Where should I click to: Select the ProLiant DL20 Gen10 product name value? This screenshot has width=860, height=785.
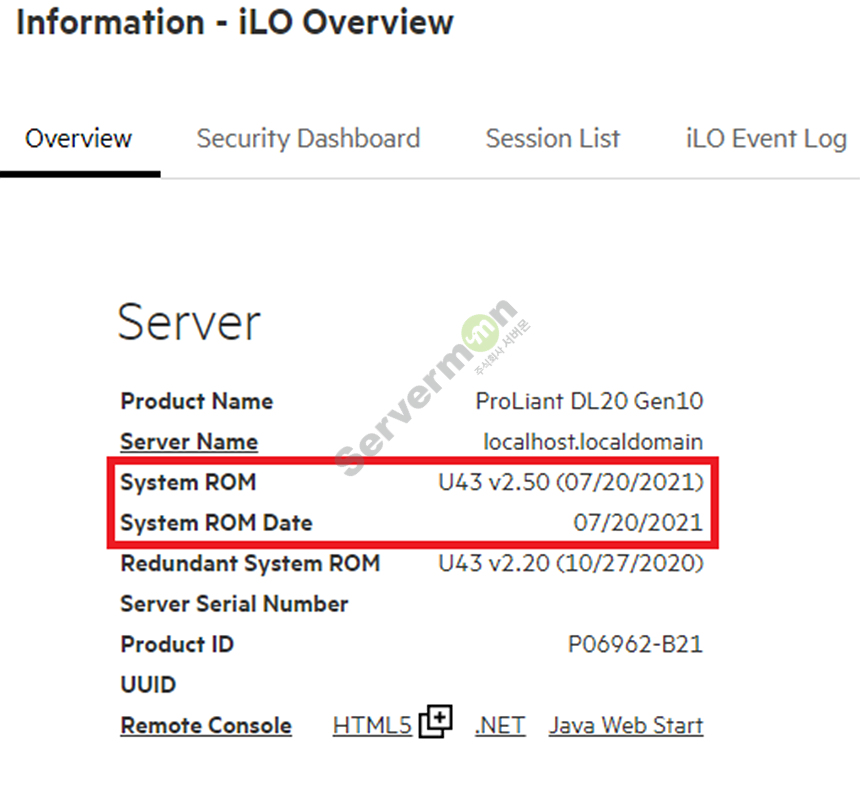pyautogui.click(x=589, y=401)
